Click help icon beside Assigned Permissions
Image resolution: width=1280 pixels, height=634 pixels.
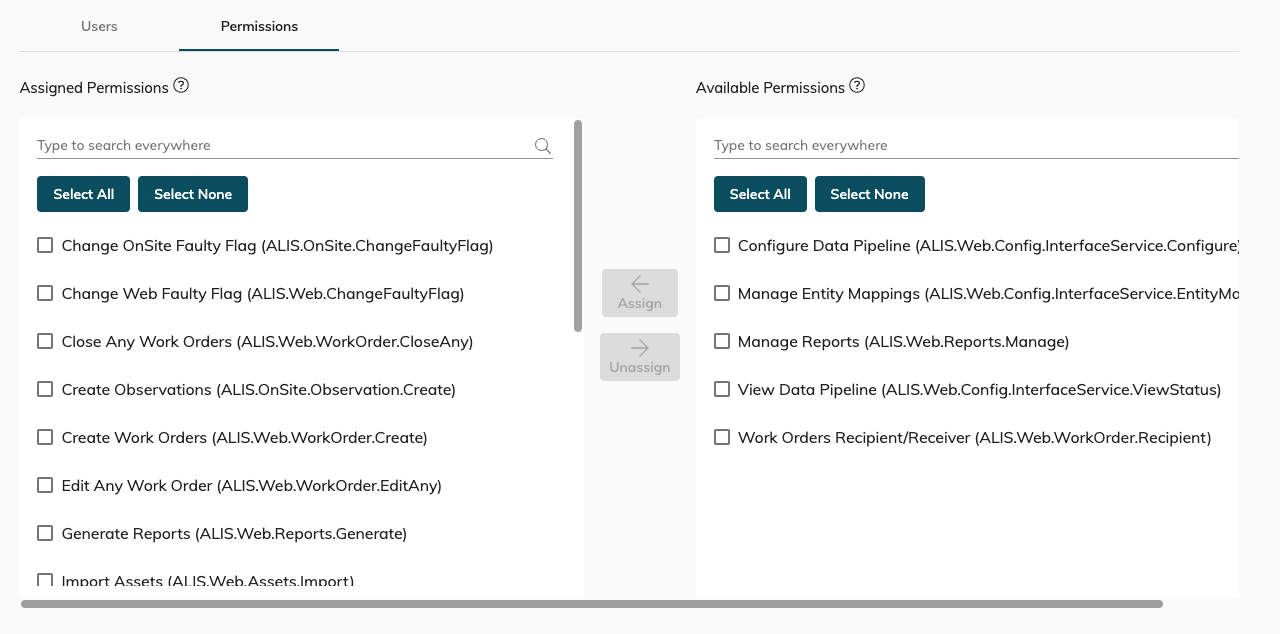181,86
